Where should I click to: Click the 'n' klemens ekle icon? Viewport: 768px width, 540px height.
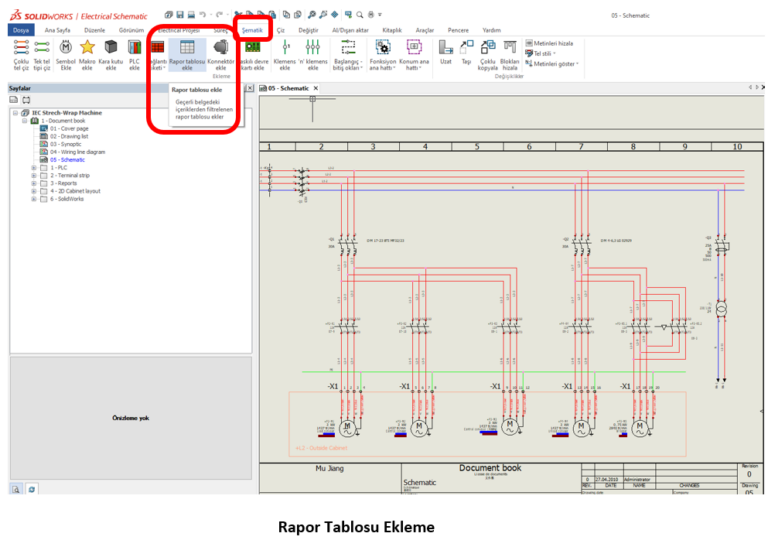pos(313,47)
